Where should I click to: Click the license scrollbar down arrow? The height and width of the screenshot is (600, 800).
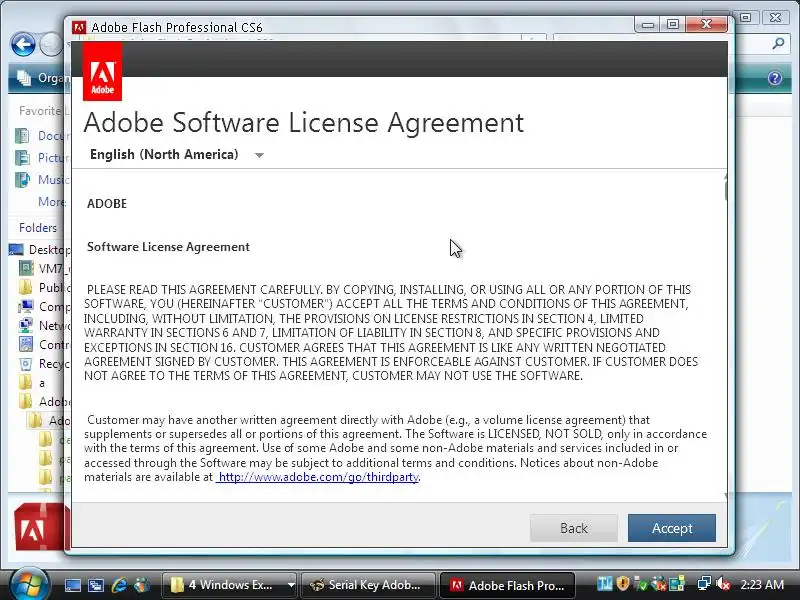tap(726, 495)
